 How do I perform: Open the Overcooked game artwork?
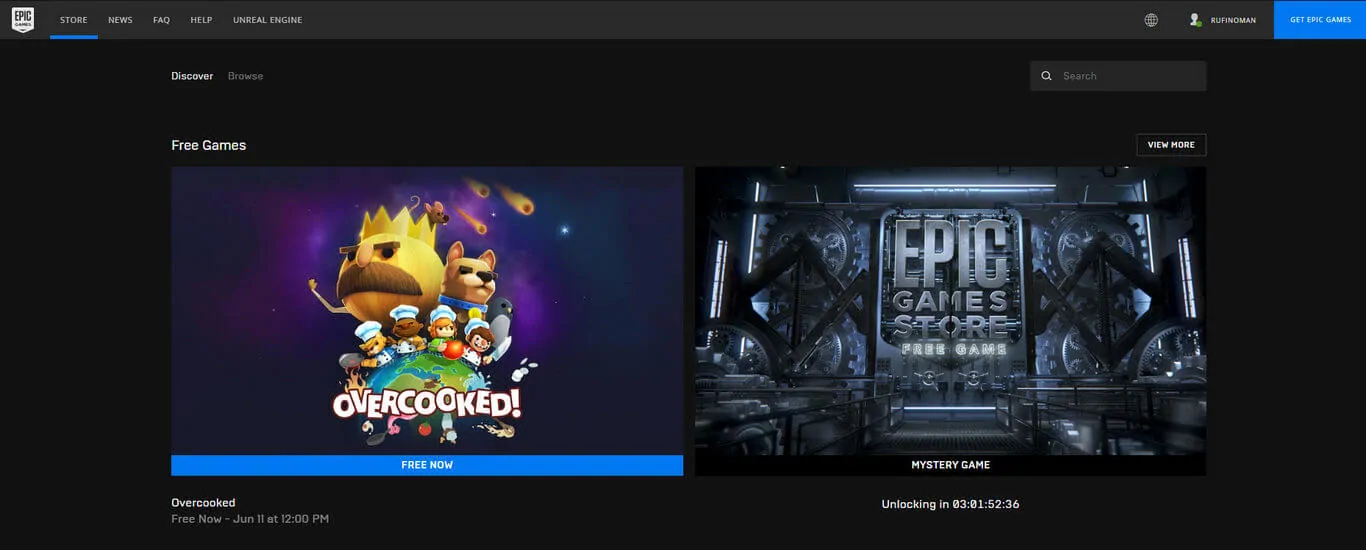pyautogui.click(x=427, y=310)
